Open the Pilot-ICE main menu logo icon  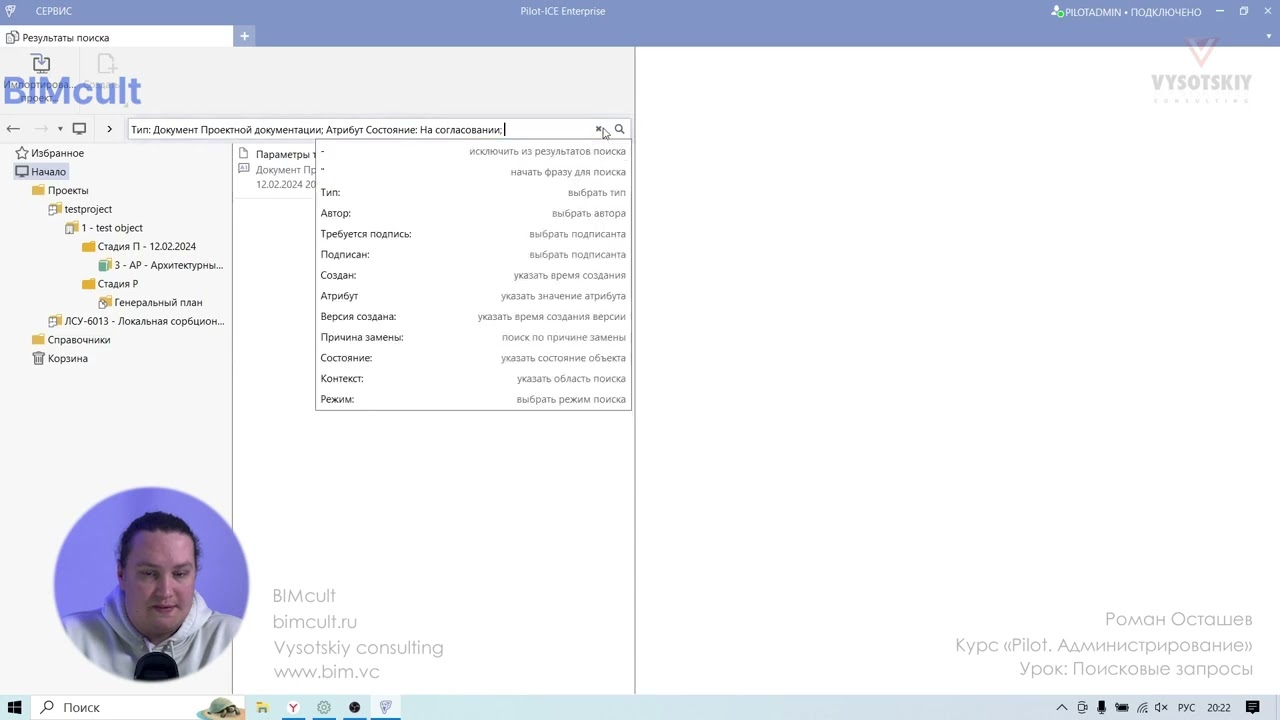tap(11, 11)
